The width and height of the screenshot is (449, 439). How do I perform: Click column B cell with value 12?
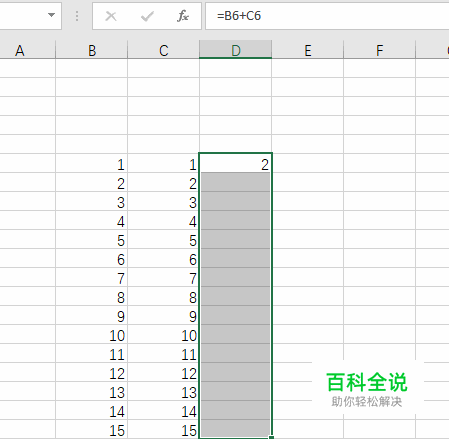click(x=92, y=372)
